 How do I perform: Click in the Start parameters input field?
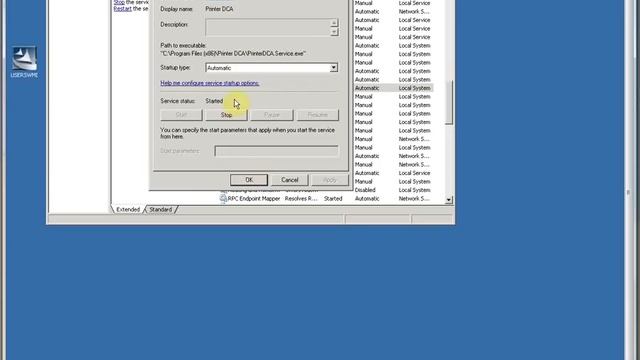tap(276, 151)
